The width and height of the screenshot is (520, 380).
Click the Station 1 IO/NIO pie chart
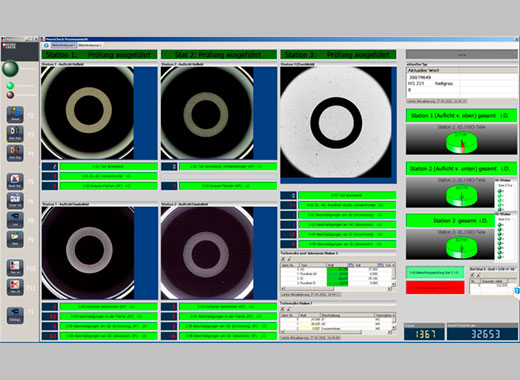(x=462, y=143)
